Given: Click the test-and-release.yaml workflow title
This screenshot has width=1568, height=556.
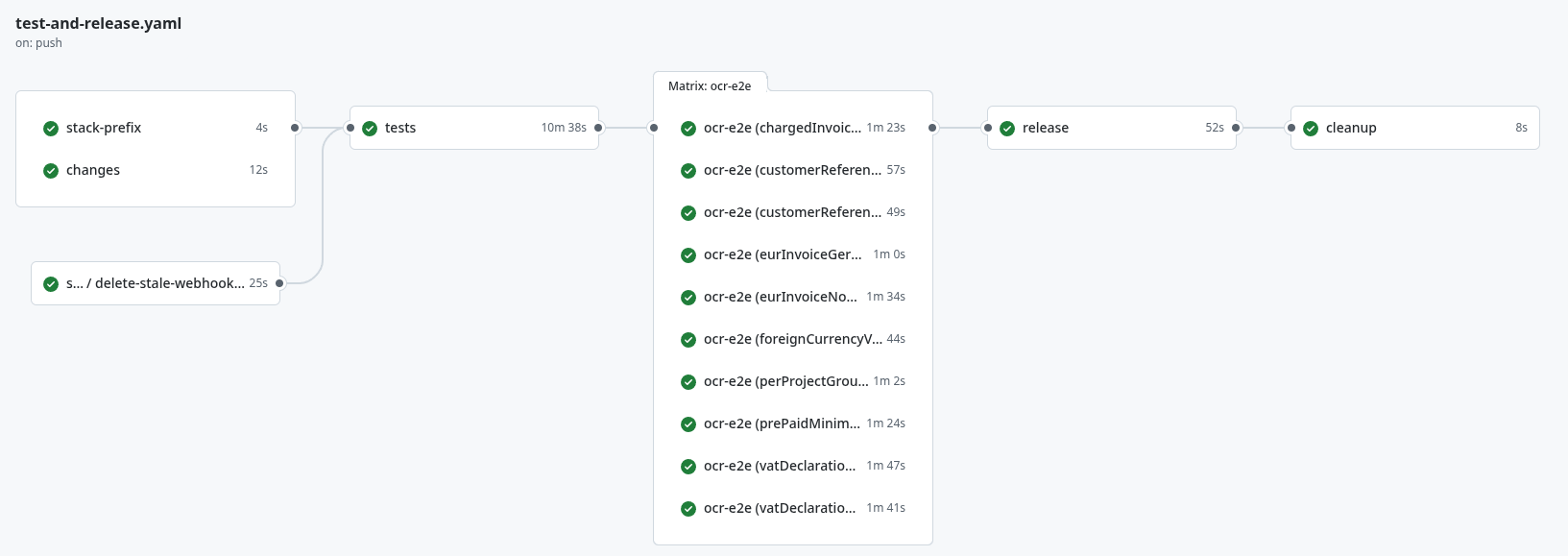Looking at the screenshot, I should point(98,23).
